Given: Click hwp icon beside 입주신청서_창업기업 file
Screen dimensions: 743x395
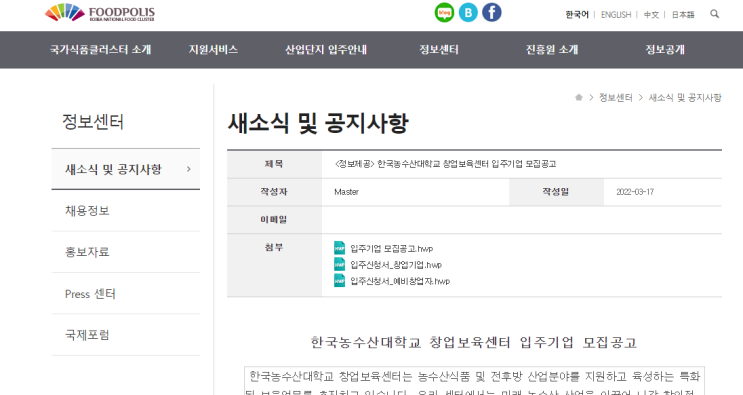Looking at the screenshot, I should [339, 264].
